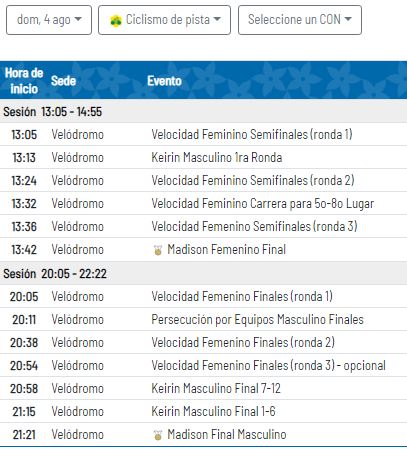Open Keirin Masculino Final 1-6 event
The image size is (407, 452).
click(213, 412)
